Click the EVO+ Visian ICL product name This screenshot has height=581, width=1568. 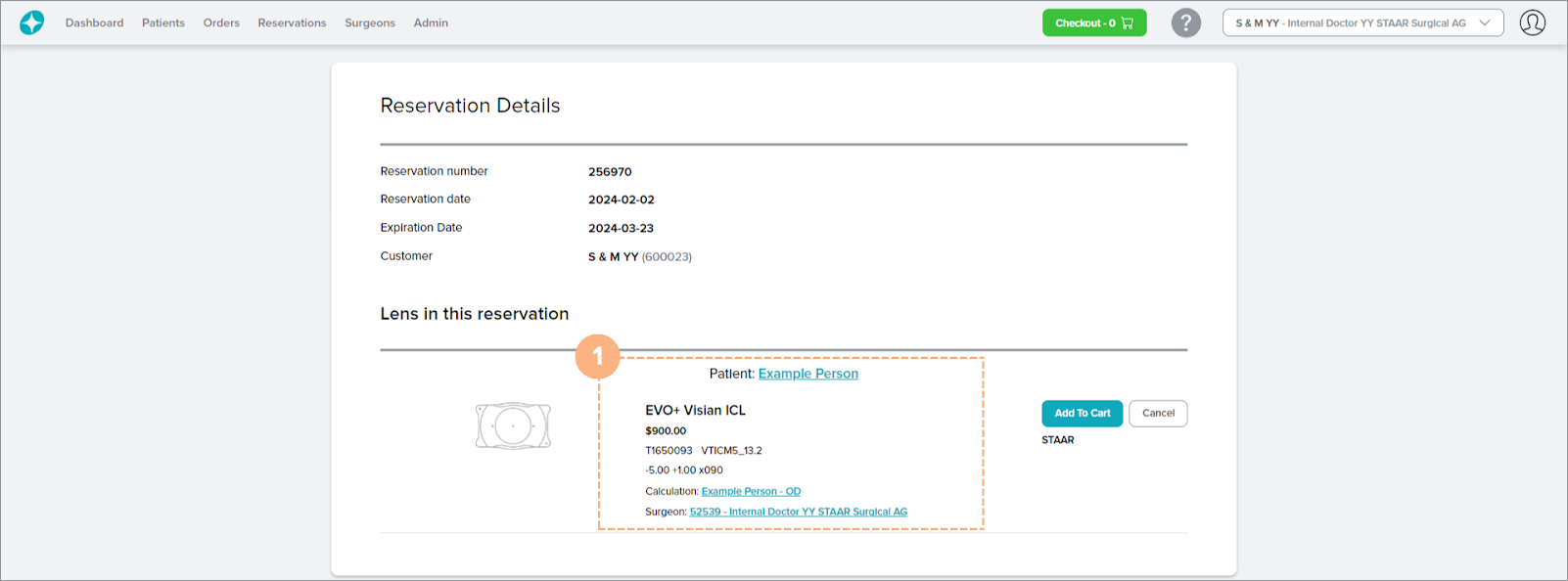(695, 410)
